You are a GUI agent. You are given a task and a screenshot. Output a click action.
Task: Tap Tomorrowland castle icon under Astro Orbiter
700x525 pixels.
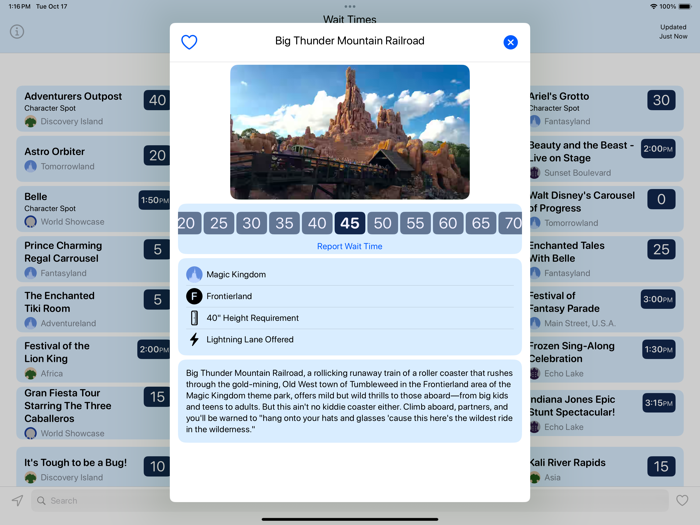tap(30, 167)
